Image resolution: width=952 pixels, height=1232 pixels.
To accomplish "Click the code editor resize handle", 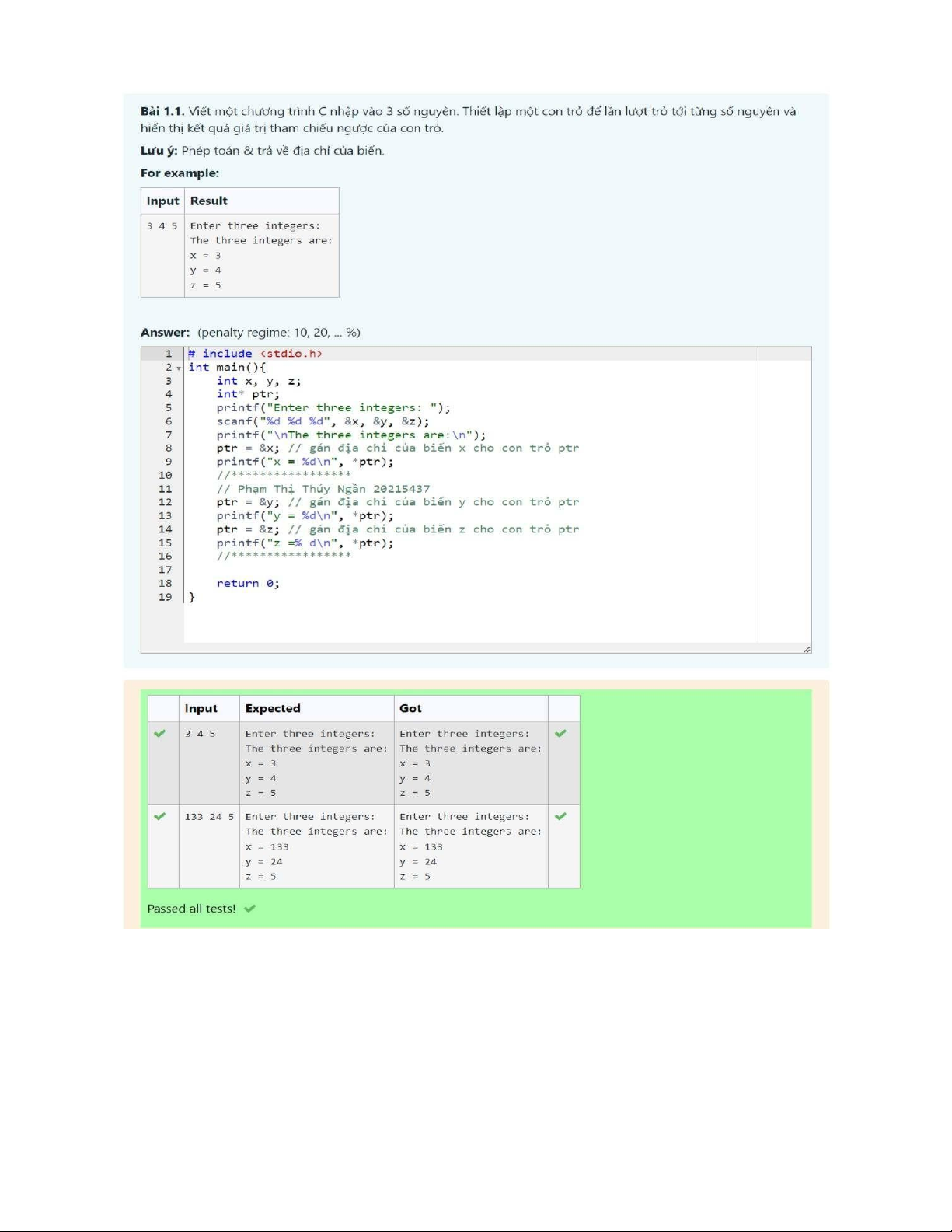I will pyautogui.click(x=807, y=649).
